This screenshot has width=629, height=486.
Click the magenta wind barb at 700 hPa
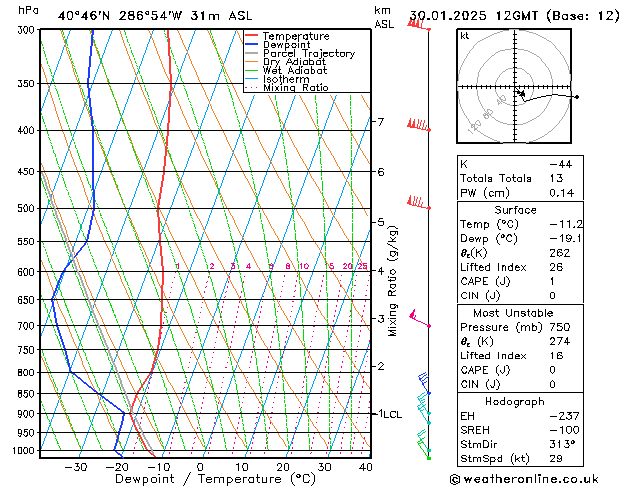tap(420, 319)
